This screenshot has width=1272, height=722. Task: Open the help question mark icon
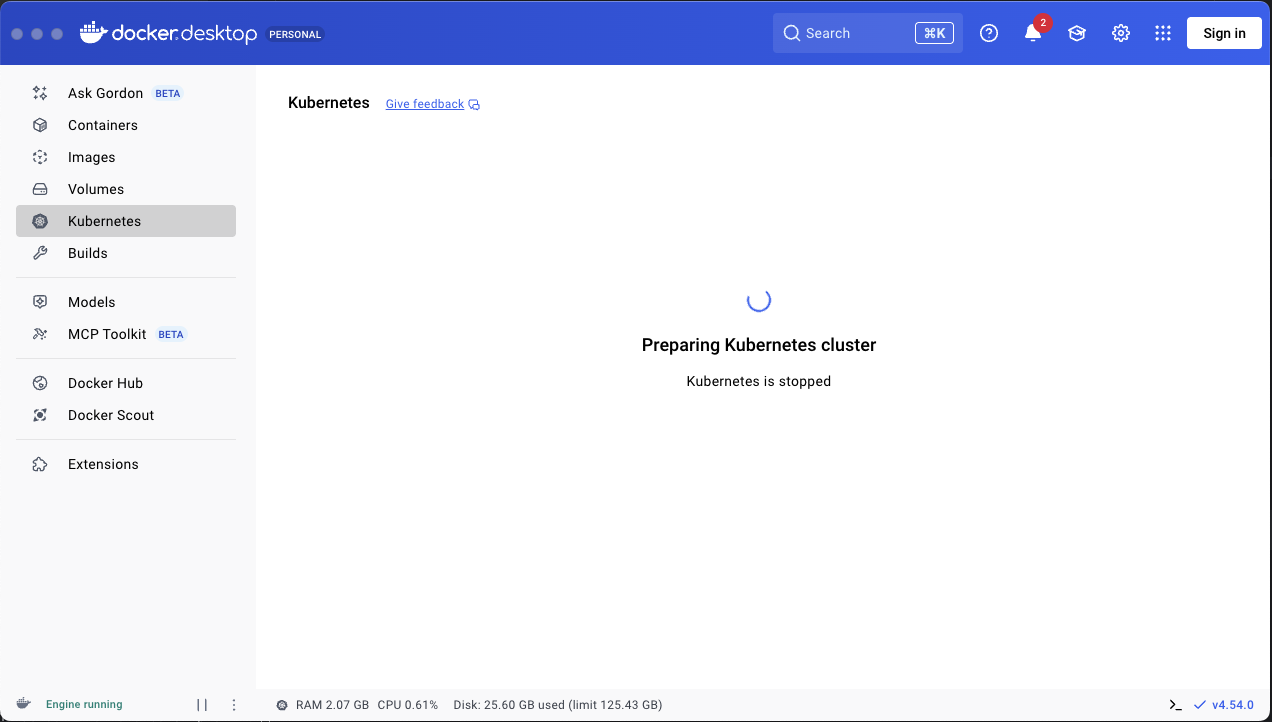(x=989, y=33)
